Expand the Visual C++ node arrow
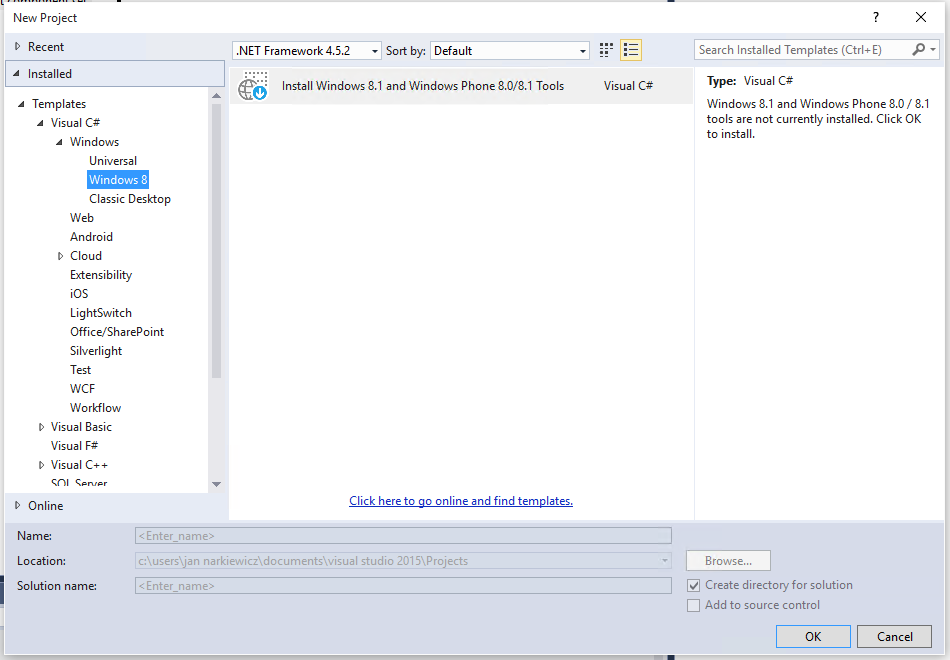950x660 pixels. pyautogui.click(x=41, y=465)
